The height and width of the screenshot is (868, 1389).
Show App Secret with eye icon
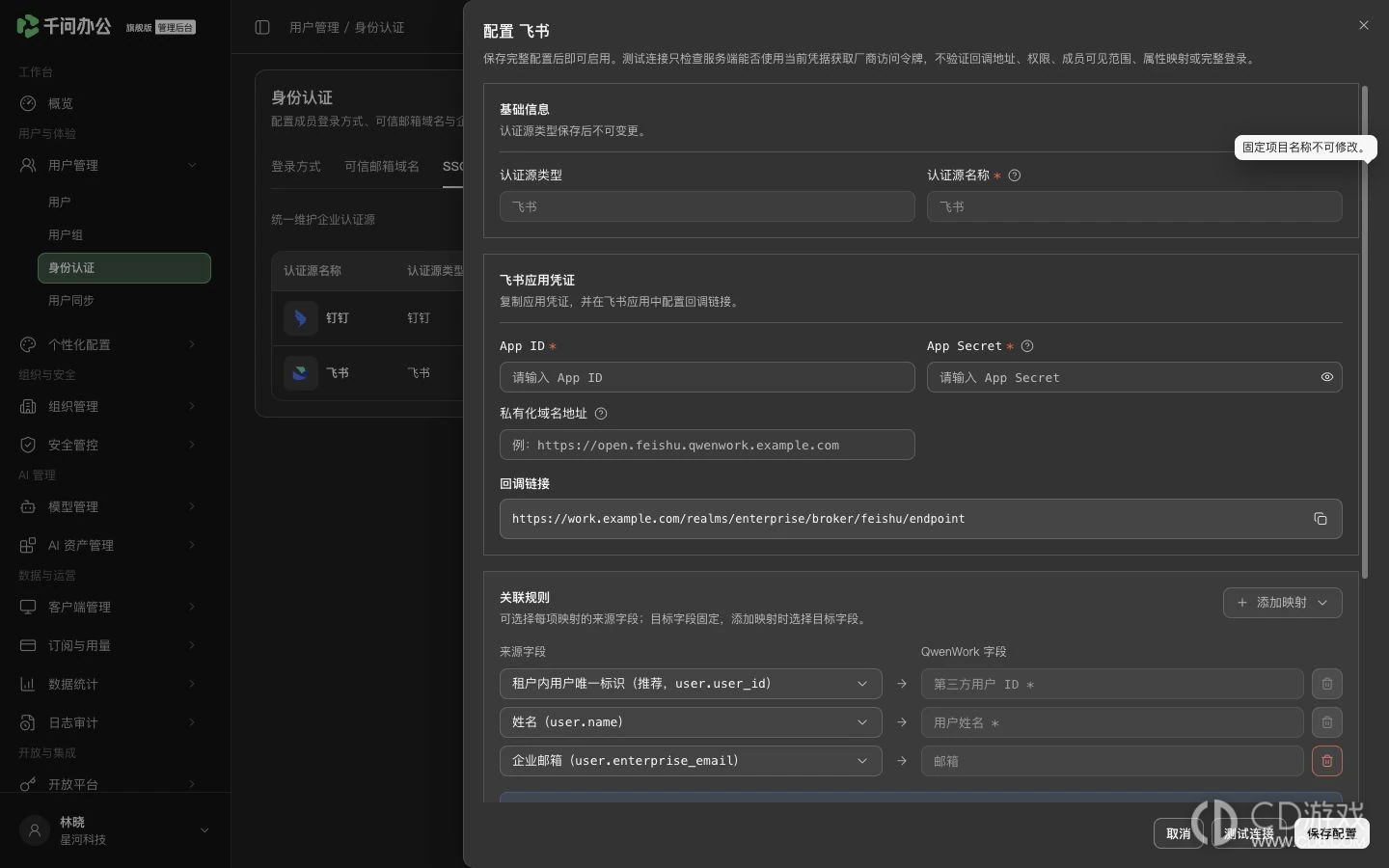pyautogui.click(x=1326, y=377)
